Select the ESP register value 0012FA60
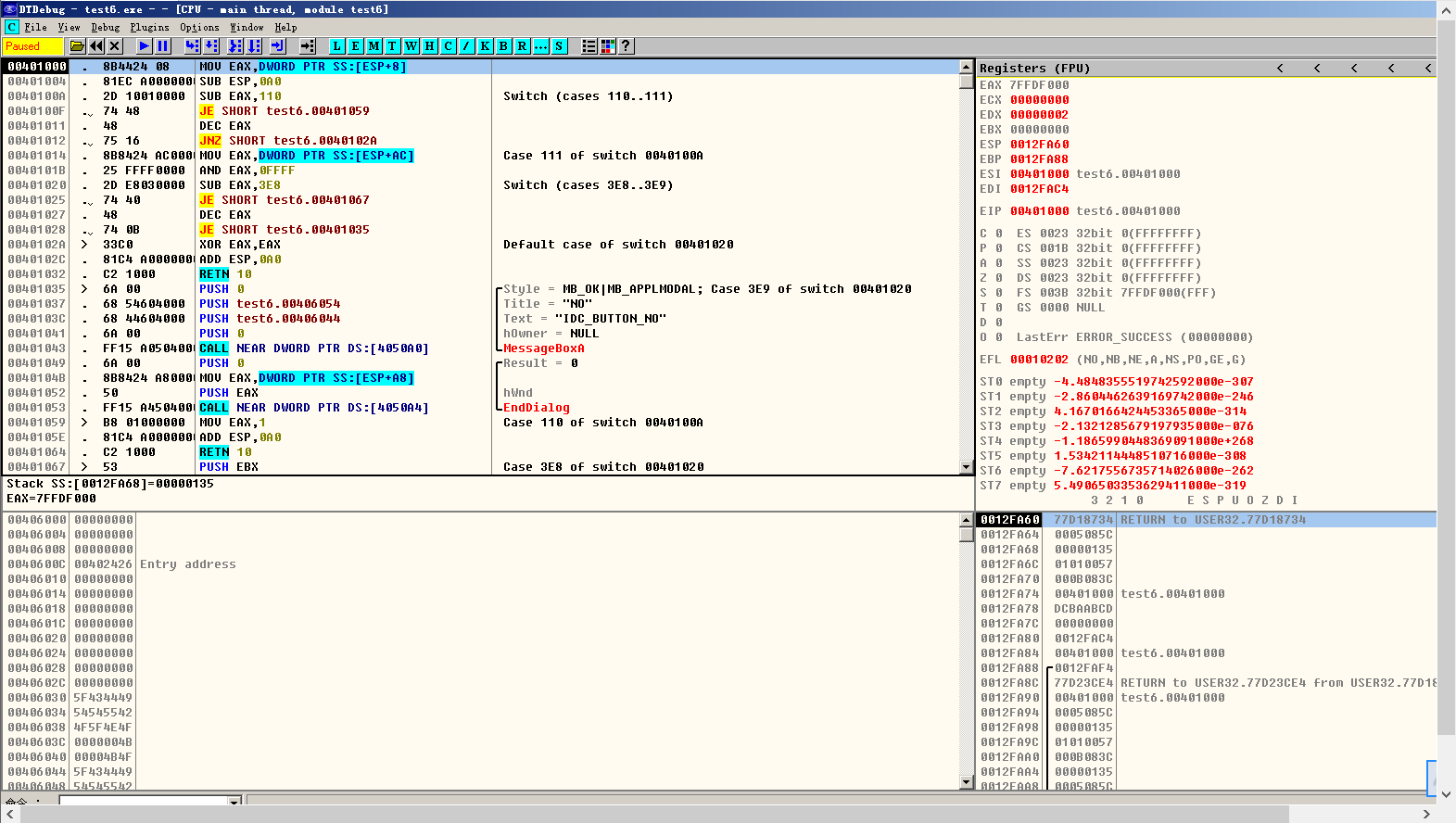1456x823 pixels. pos(1039,145)
